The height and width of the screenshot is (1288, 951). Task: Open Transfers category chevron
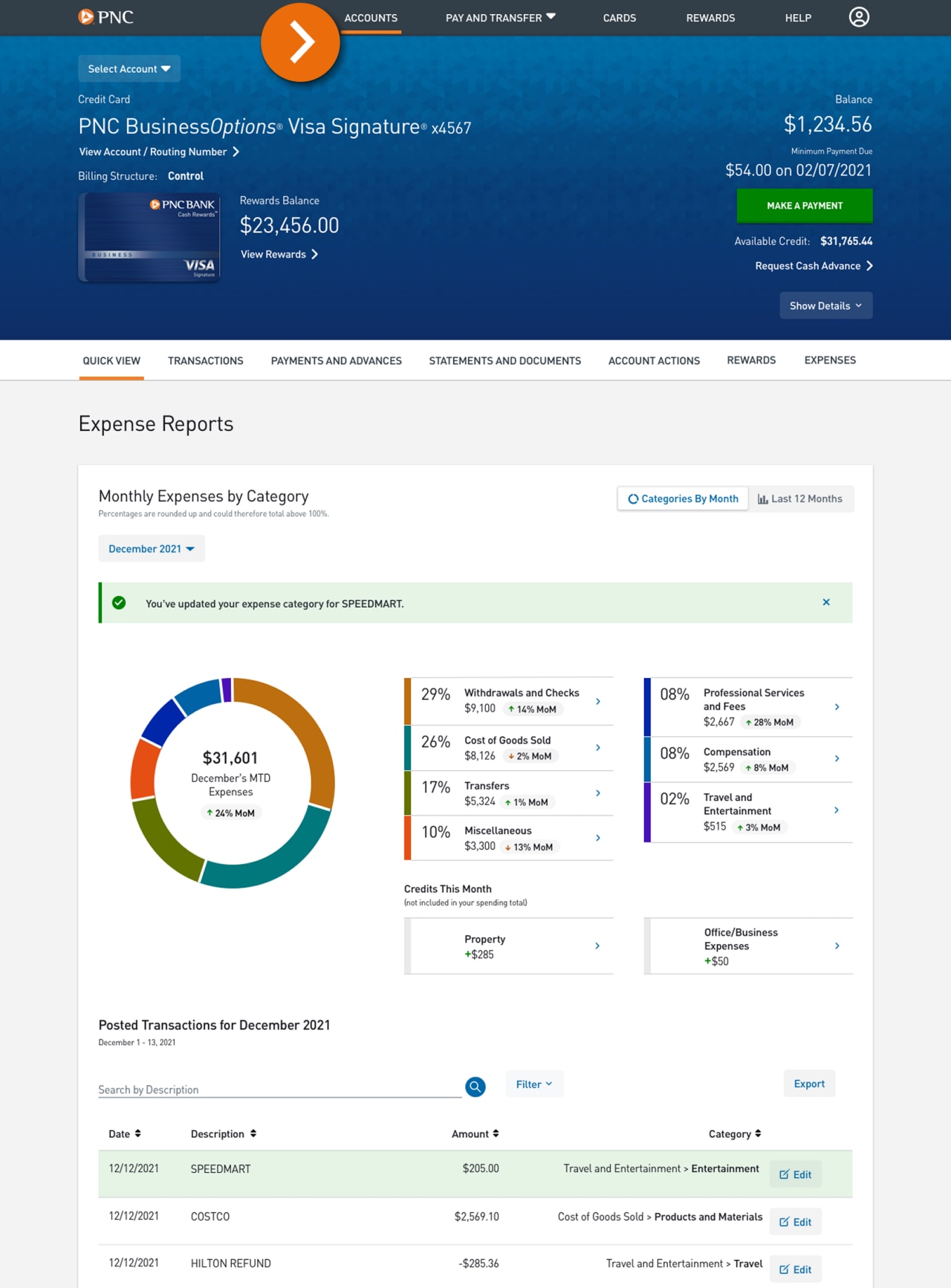click(598, 793)
